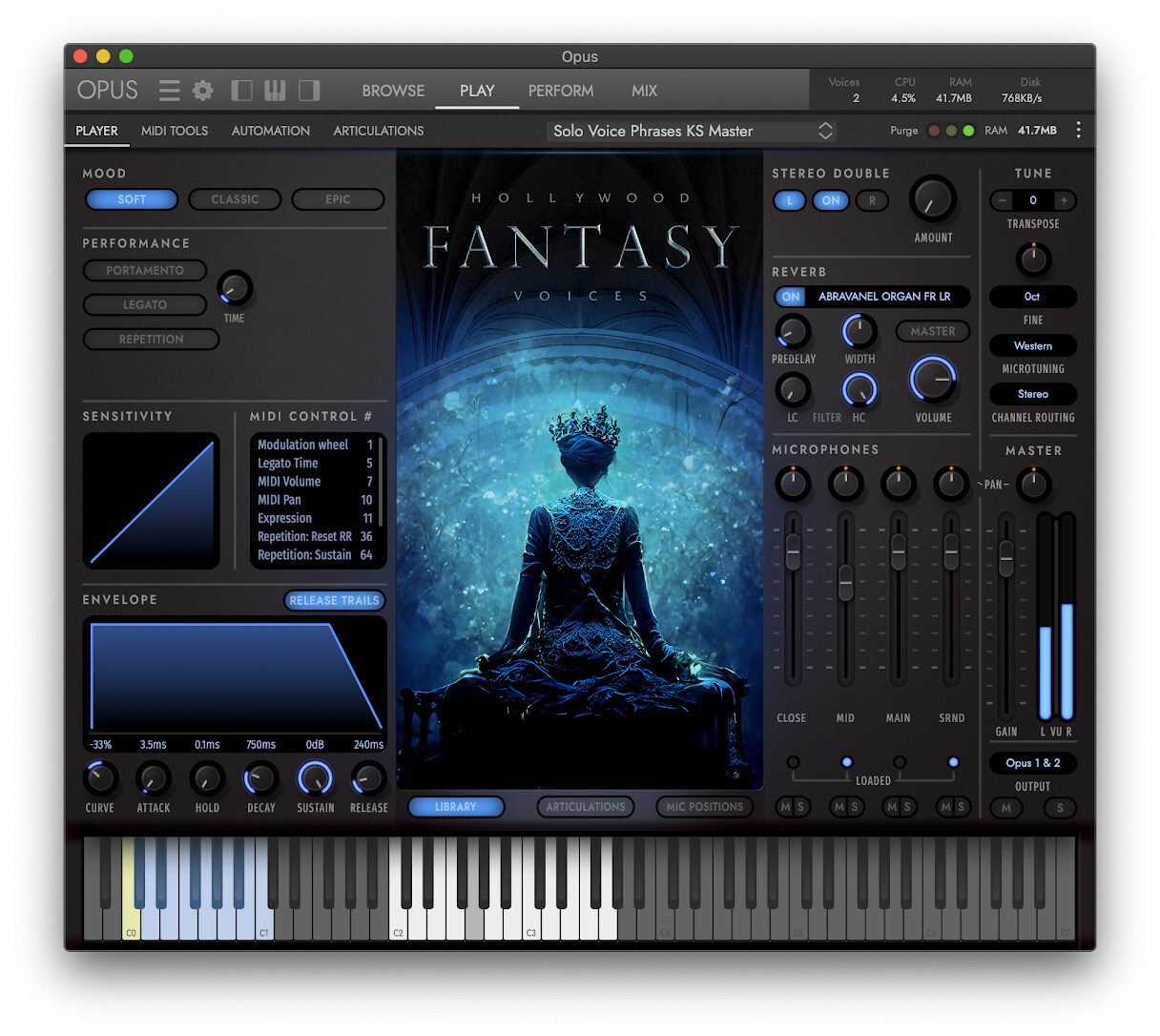Click the Performance TIME knob
This screenshot has height=1036, width=1160.
click(235, 288)
